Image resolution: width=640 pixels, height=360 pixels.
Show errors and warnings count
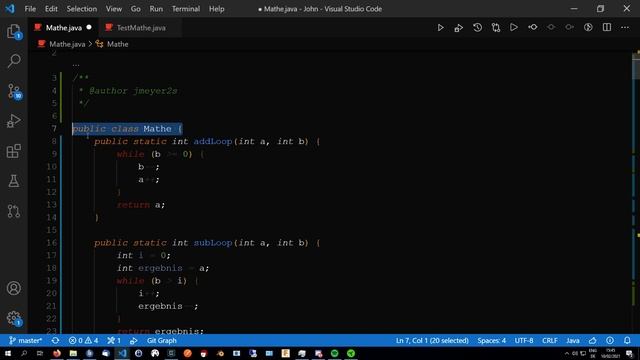pyautogui.click(x=83, y=340)
